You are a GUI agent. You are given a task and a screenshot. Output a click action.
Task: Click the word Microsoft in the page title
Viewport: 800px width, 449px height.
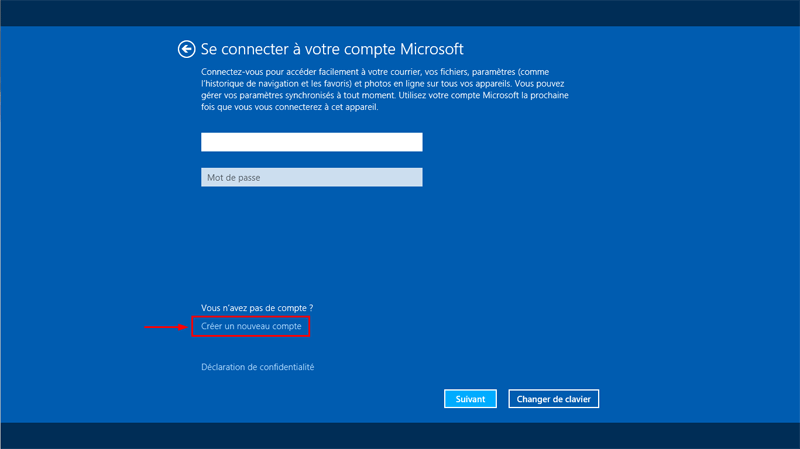tap(432, 49)
